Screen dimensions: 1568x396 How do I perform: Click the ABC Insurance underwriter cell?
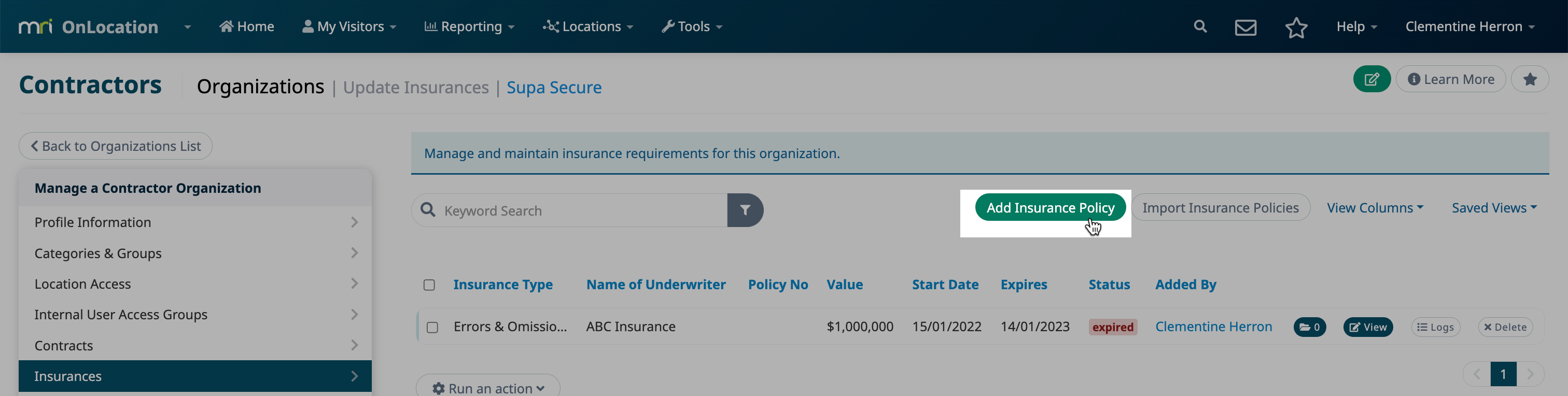pos(631,327)
